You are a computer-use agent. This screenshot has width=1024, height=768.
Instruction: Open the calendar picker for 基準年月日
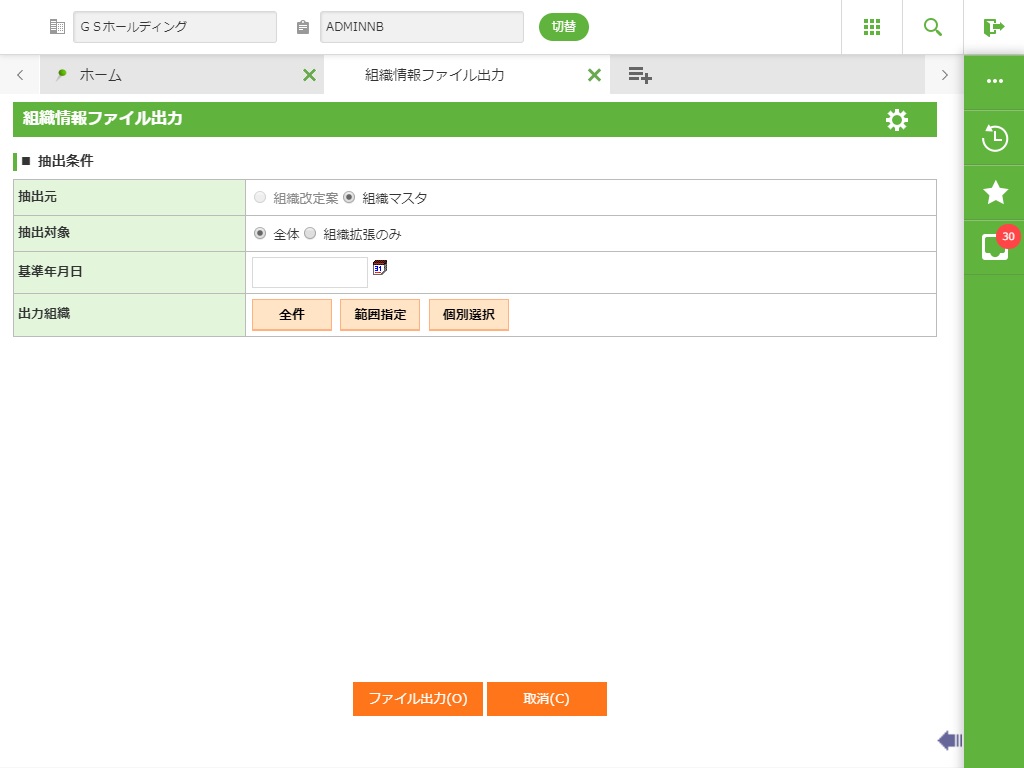(379, 267)
